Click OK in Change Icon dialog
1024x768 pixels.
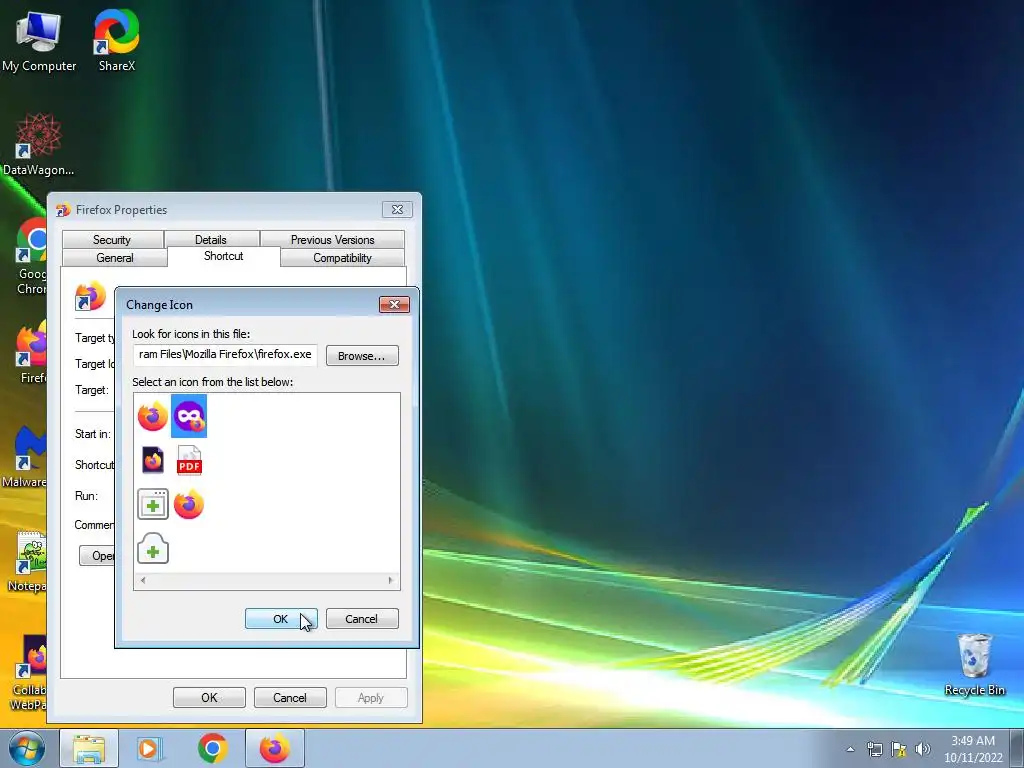point(281,619)
